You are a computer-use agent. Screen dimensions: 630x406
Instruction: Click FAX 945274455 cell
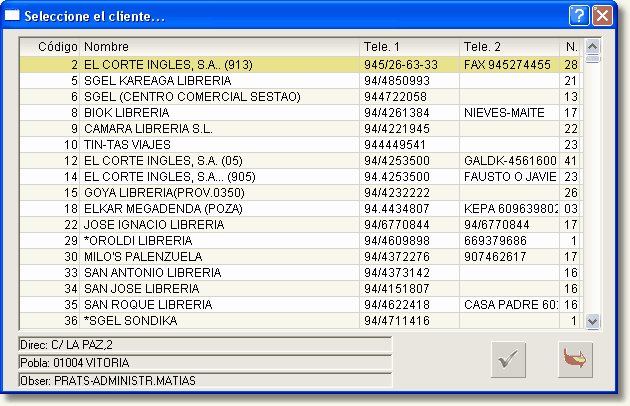[x=507, y=65]
